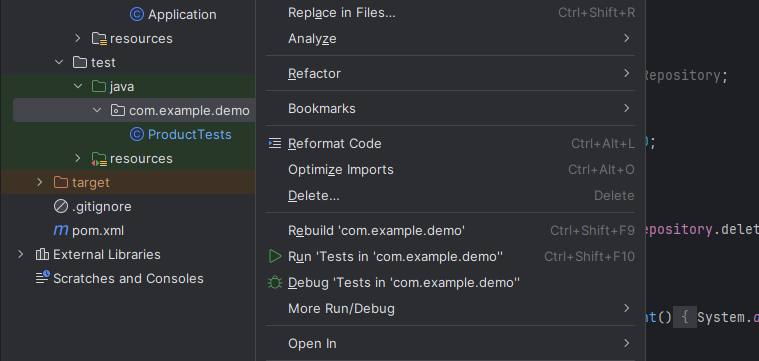
Task: Expand the External Libraries node
Action: click(21, 255)
